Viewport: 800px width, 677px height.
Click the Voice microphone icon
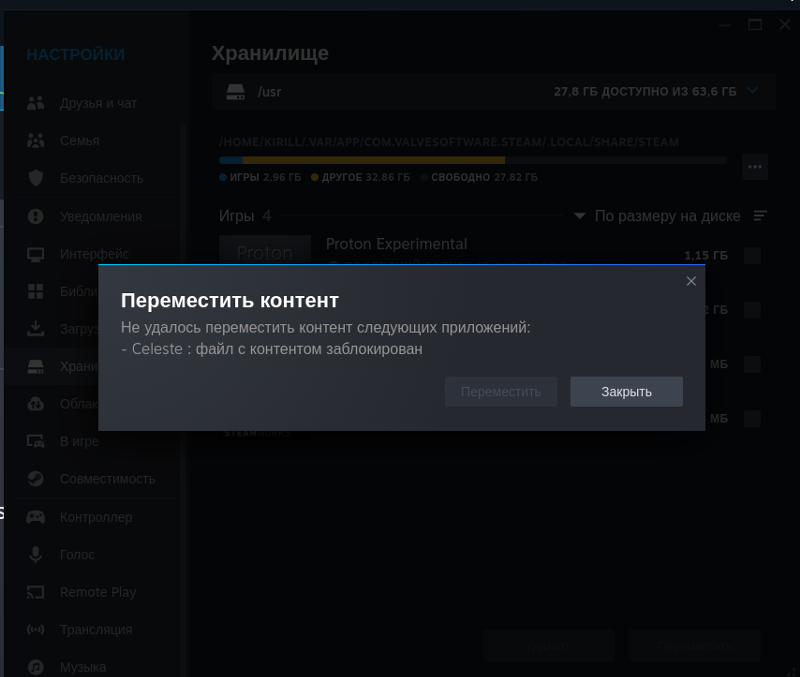click(36, 554)
